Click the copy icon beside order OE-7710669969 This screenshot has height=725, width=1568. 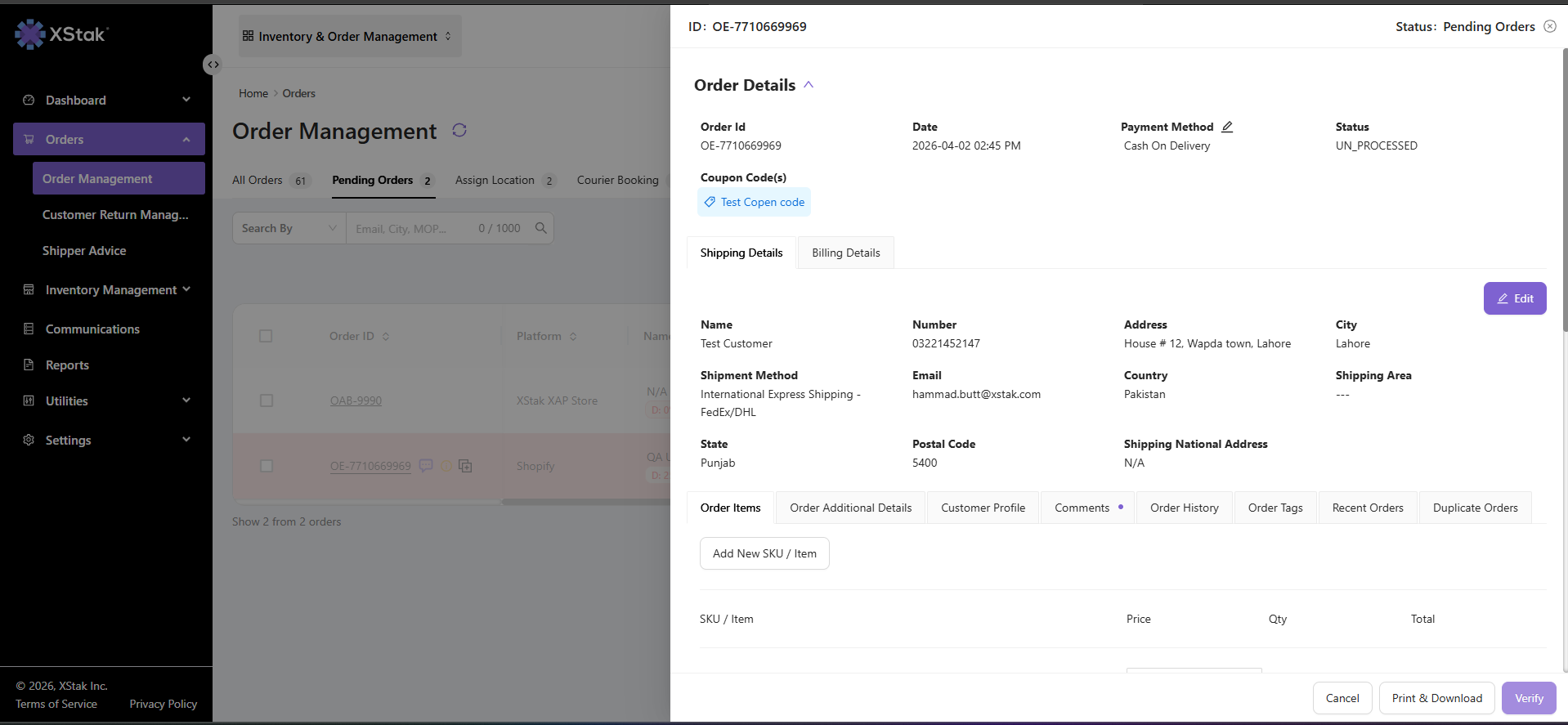[465, 466]
